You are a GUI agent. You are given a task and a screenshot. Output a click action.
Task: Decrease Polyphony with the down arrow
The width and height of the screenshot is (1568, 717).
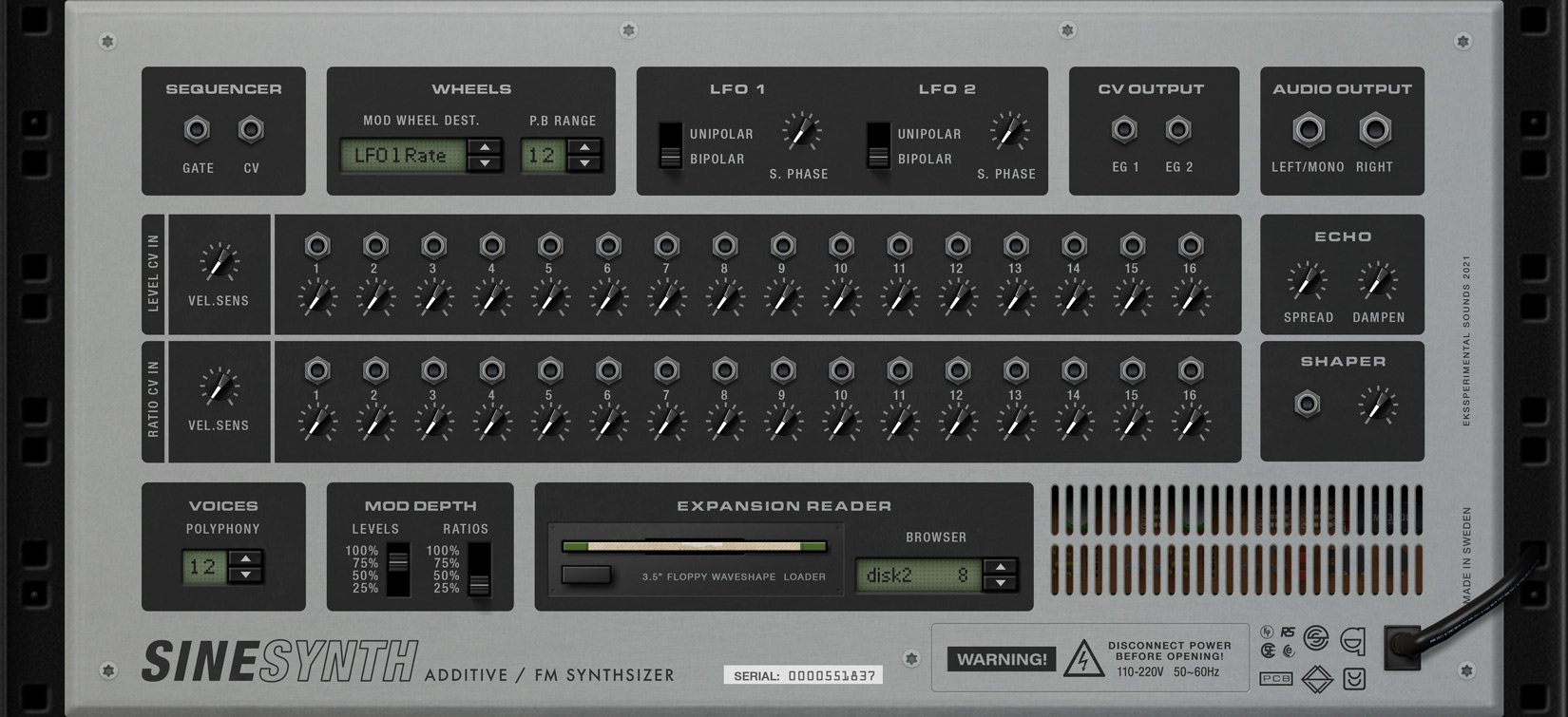(x=246, y=575)
